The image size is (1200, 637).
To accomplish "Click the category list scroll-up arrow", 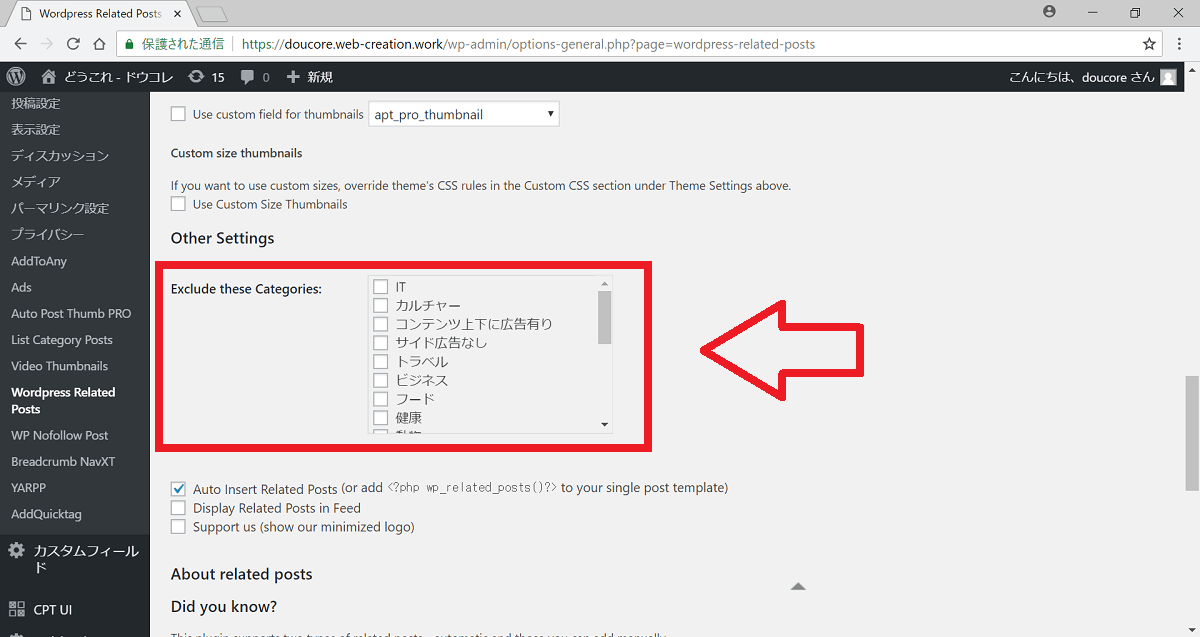I will (x=604, y=284).
